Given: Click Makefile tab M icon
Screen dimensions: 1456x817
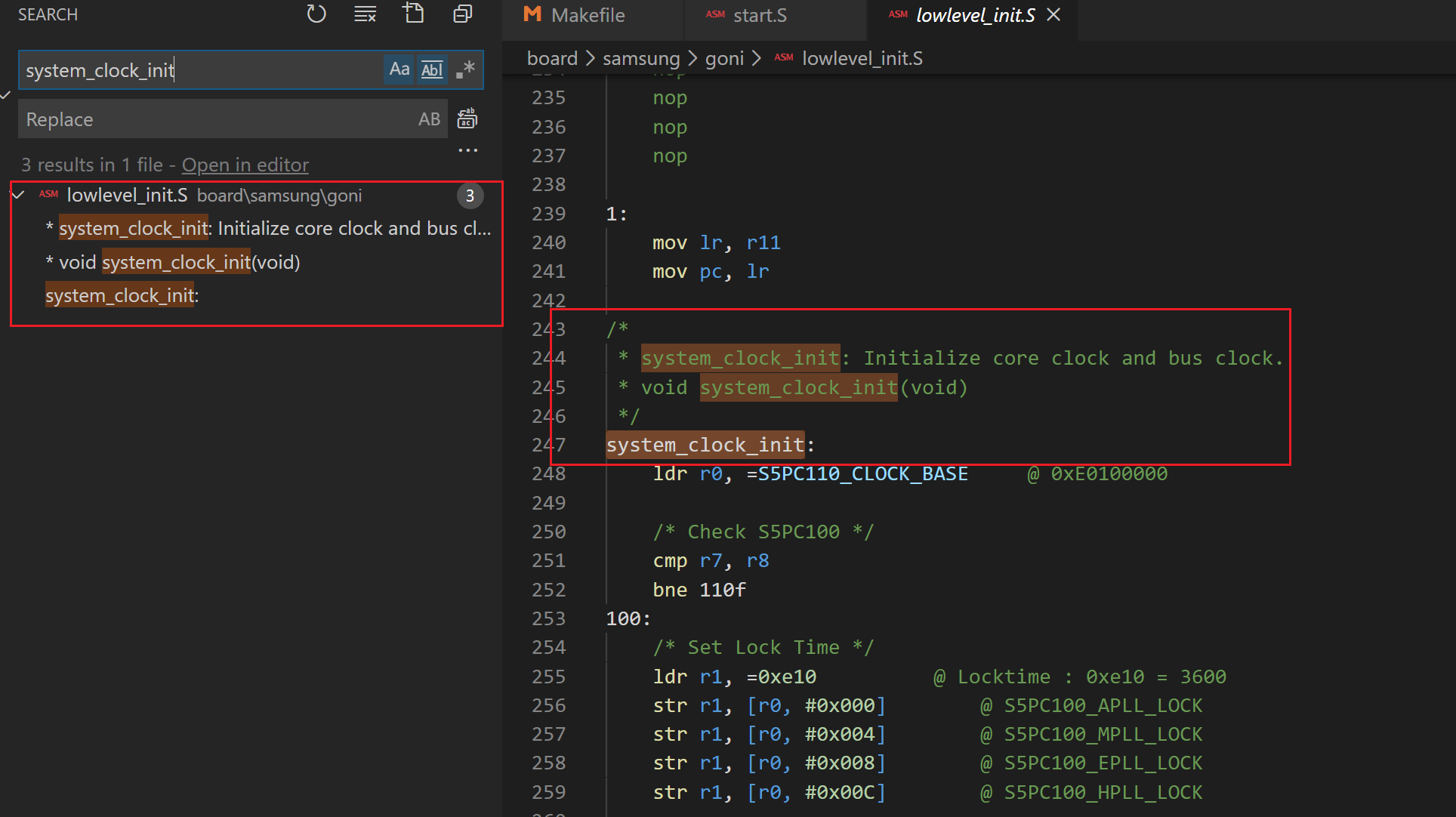Looking at the screenshot, I should (532, 14).
